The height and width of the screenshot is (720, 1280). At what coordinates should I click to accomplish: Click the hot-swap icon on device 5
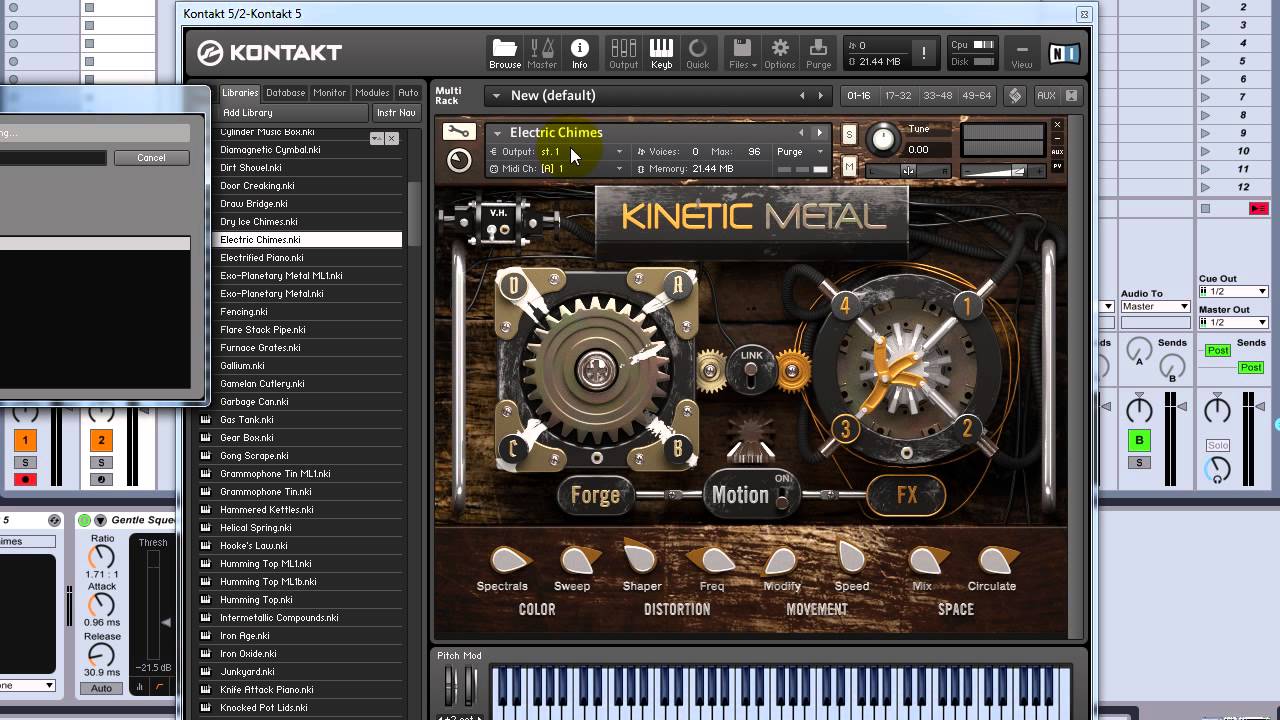tap(54, 521)
